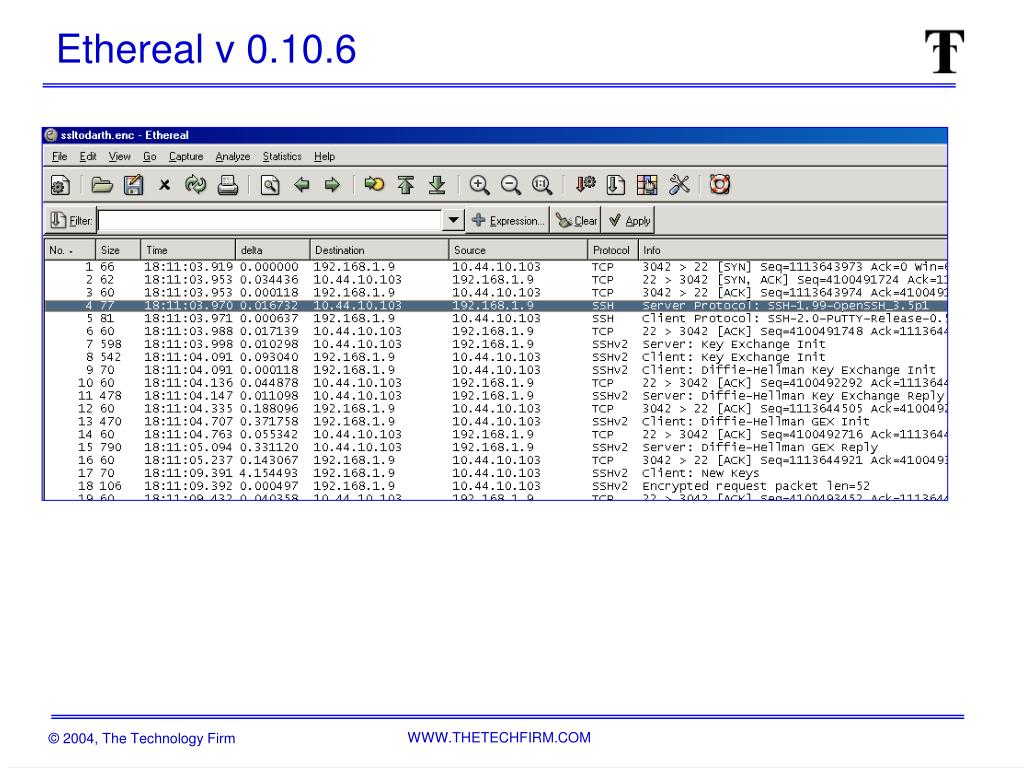Open capture filters toolbar icon

click(x=585, y=185)
